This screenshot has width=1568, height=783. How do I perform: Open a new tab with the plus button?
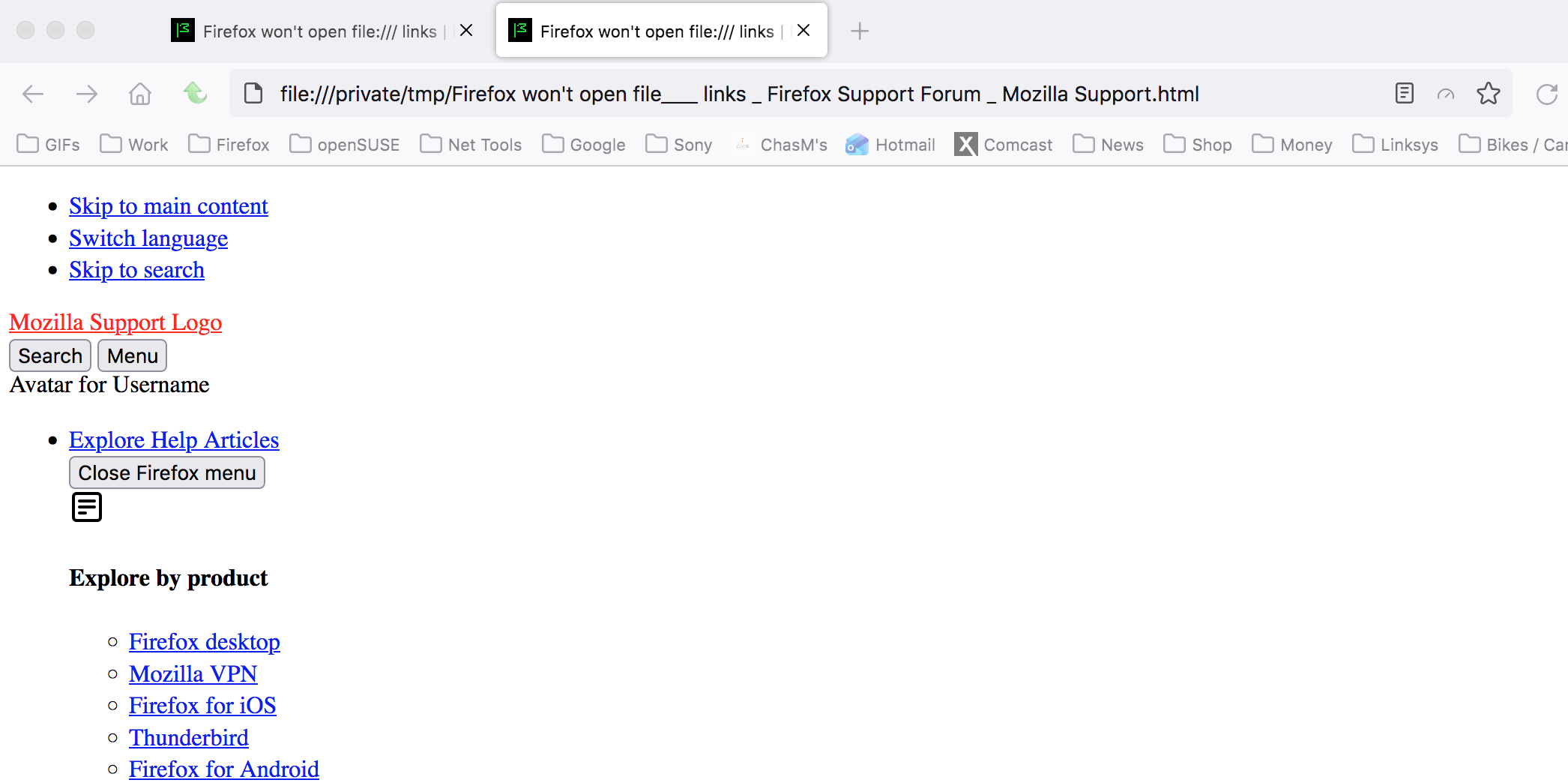click(x=860, y=31)
